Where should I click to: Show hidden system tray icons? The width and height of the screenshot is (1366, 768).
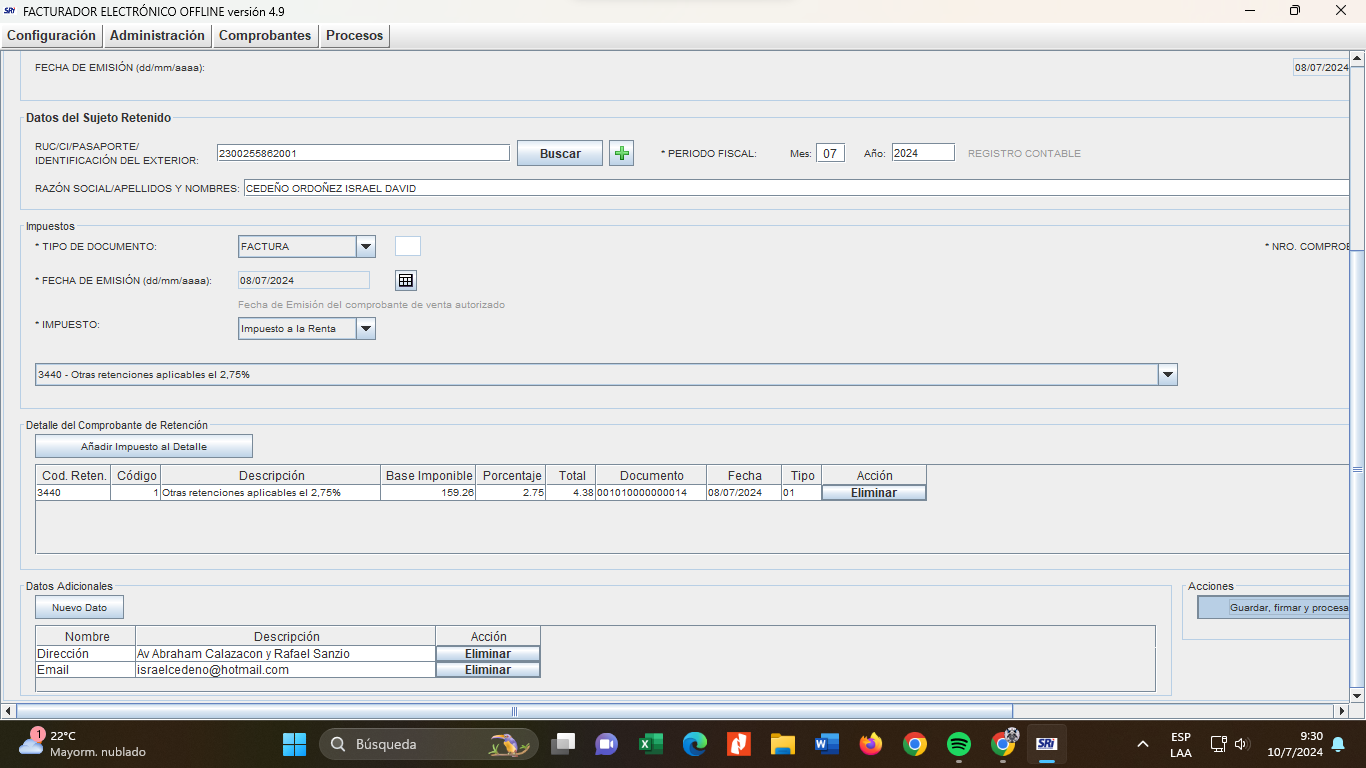point(1142,744)
